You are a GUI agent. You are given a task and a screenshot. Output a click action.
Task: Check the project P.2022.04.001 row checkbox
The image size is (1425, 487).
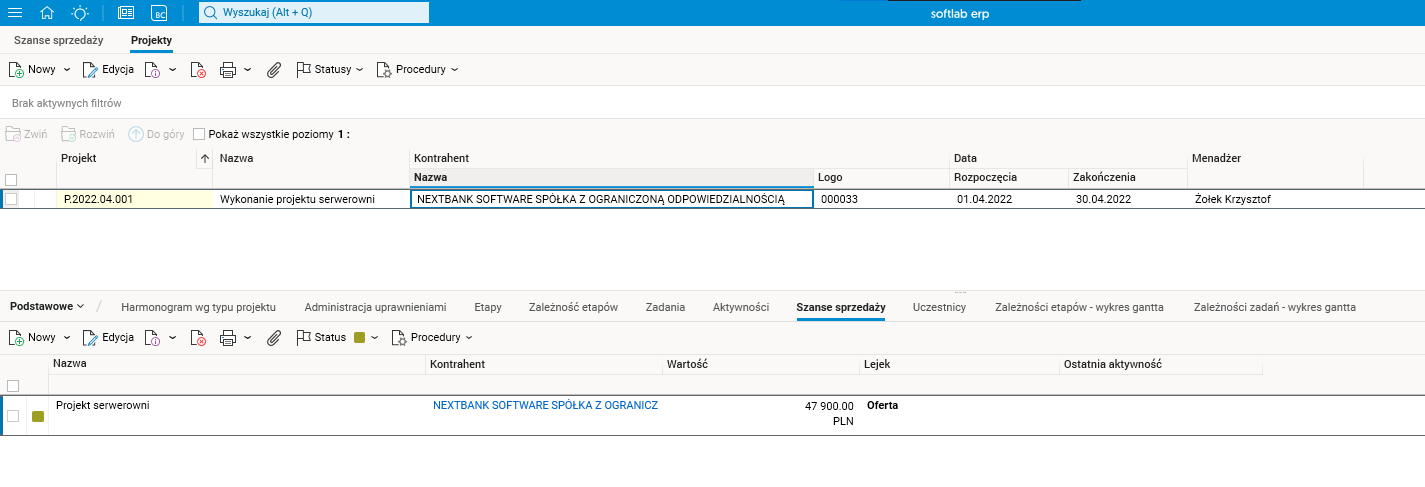pos(11,199)
